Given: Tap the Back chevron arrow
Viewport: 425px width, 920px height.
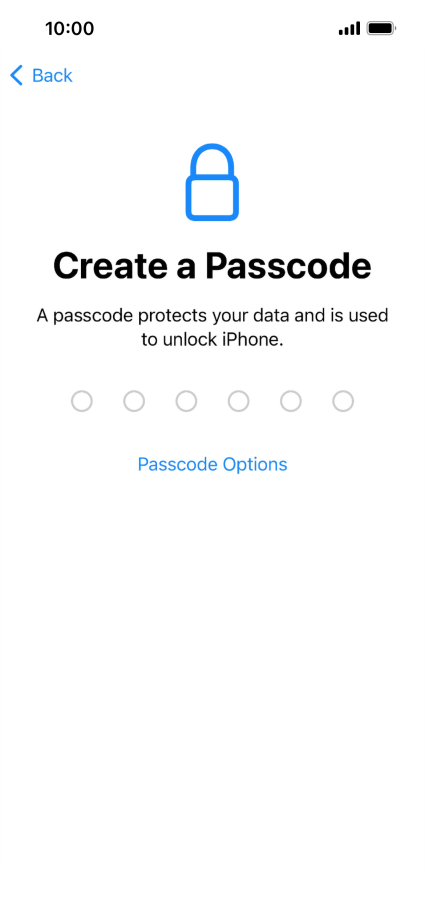Looking at the screenshot, I should tap(16, 75).
